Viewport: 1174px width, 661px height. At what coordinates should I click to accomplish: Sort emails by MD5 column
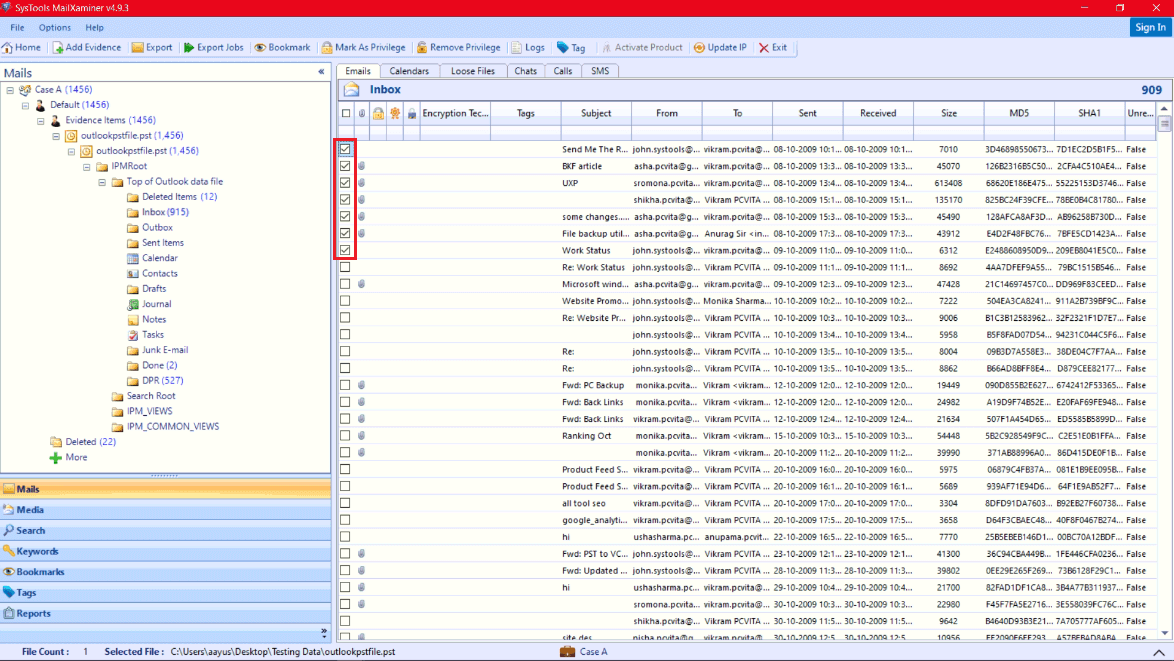click(1019, 113)
